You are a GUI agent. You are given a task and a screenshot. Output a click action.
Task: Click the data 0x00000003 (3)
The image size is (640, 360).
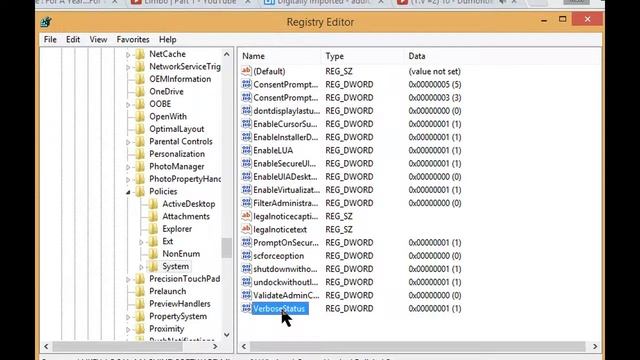point(435,98)
